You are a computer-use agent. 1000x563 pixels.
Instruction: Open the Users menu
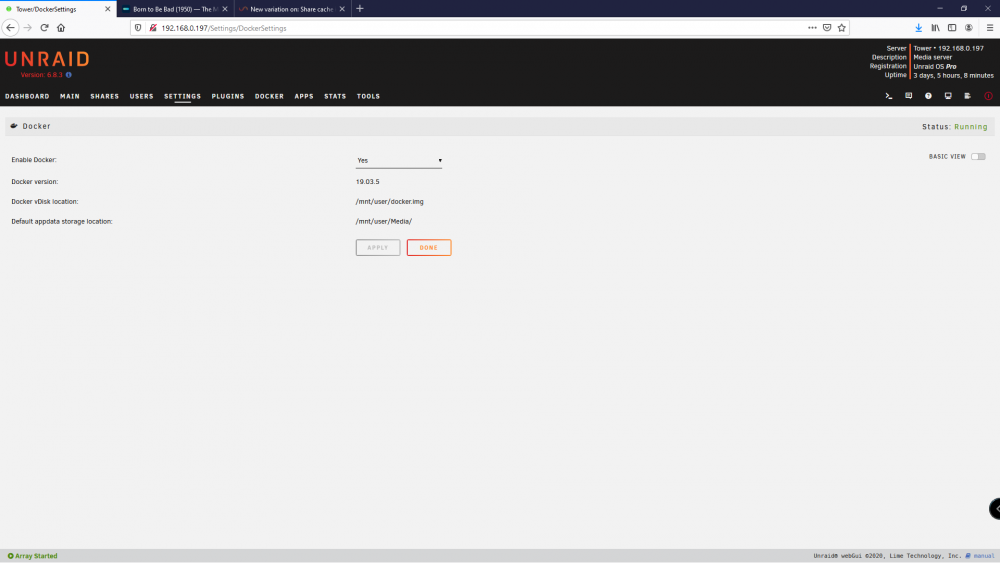[142, 96]
